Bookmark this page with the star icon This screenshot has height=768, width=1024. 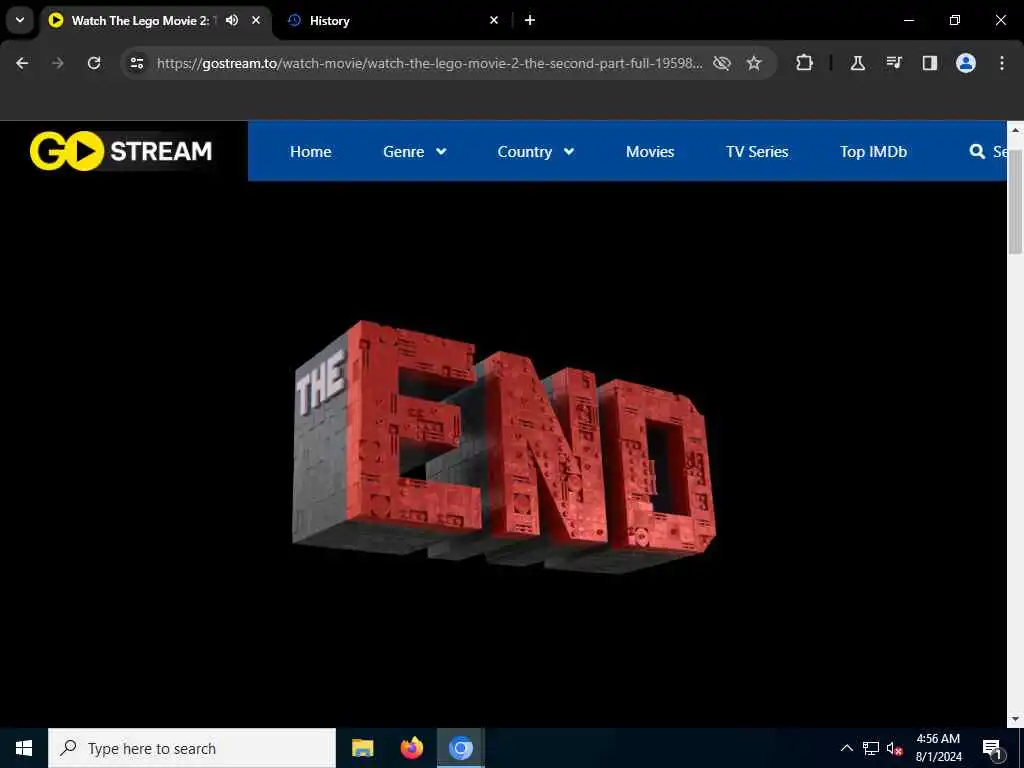tap(754, 63)
